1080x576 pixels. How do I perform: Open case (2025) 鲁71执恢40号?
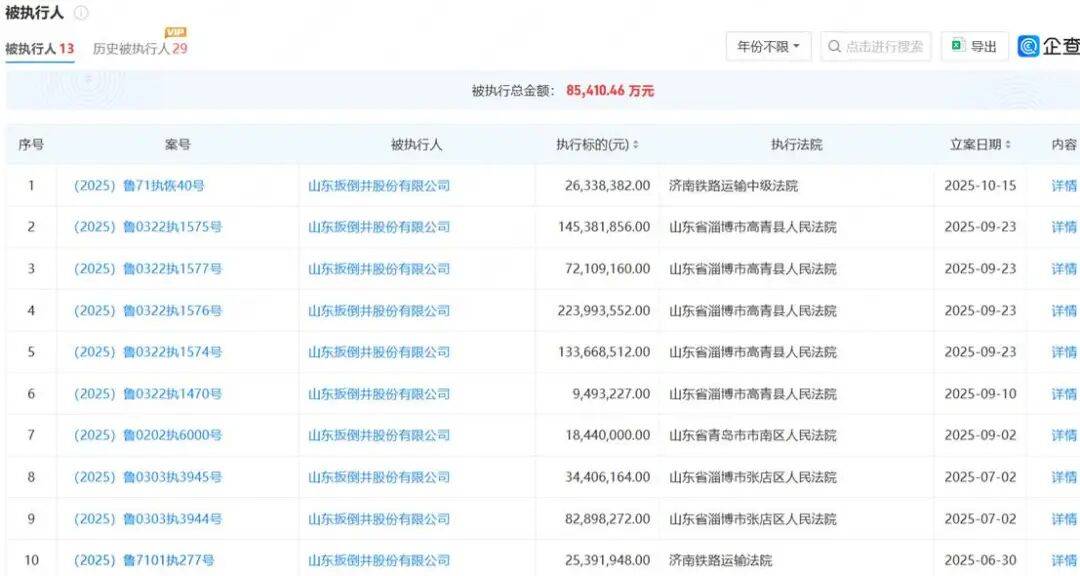139,185
